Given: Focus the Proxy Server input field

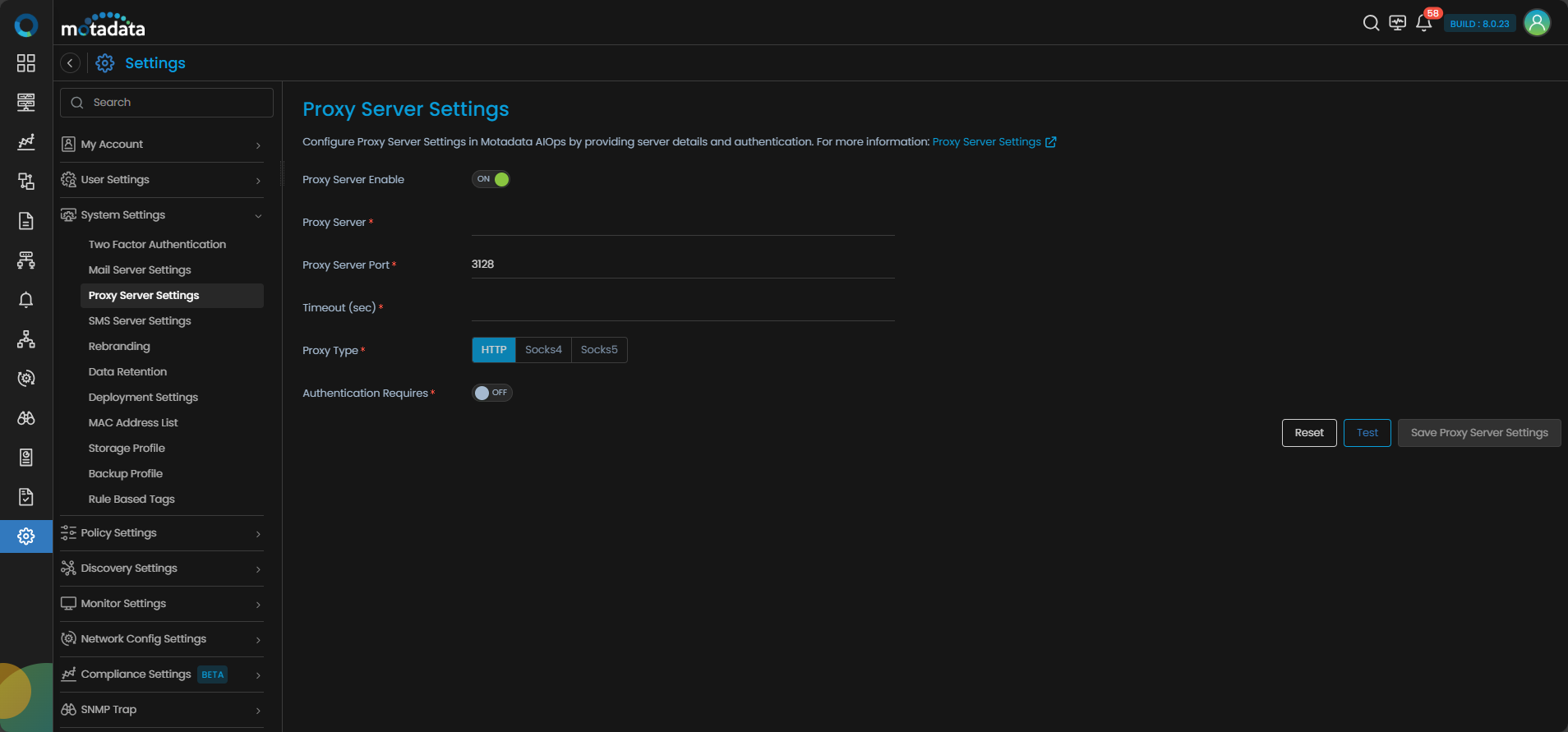Looking at the screenshot, I should pos(683,223).
